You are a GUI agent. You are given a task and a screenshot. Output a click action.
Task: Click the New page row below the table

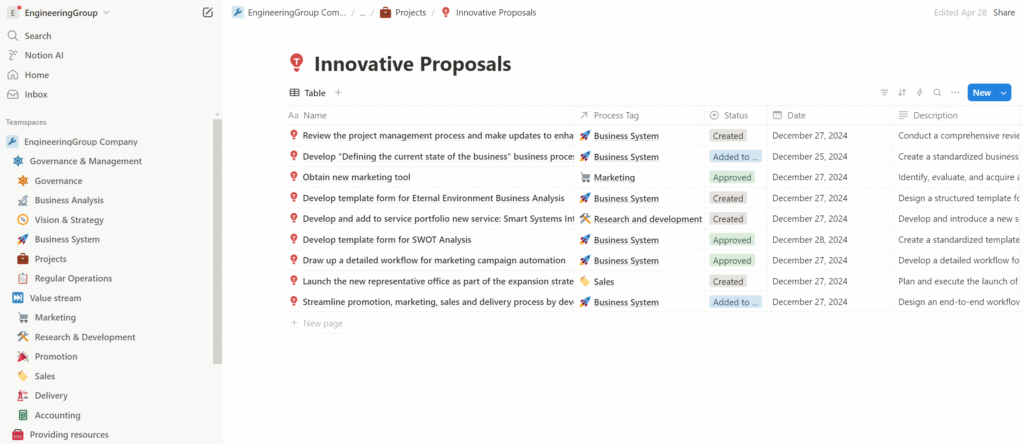click(323, 323)
